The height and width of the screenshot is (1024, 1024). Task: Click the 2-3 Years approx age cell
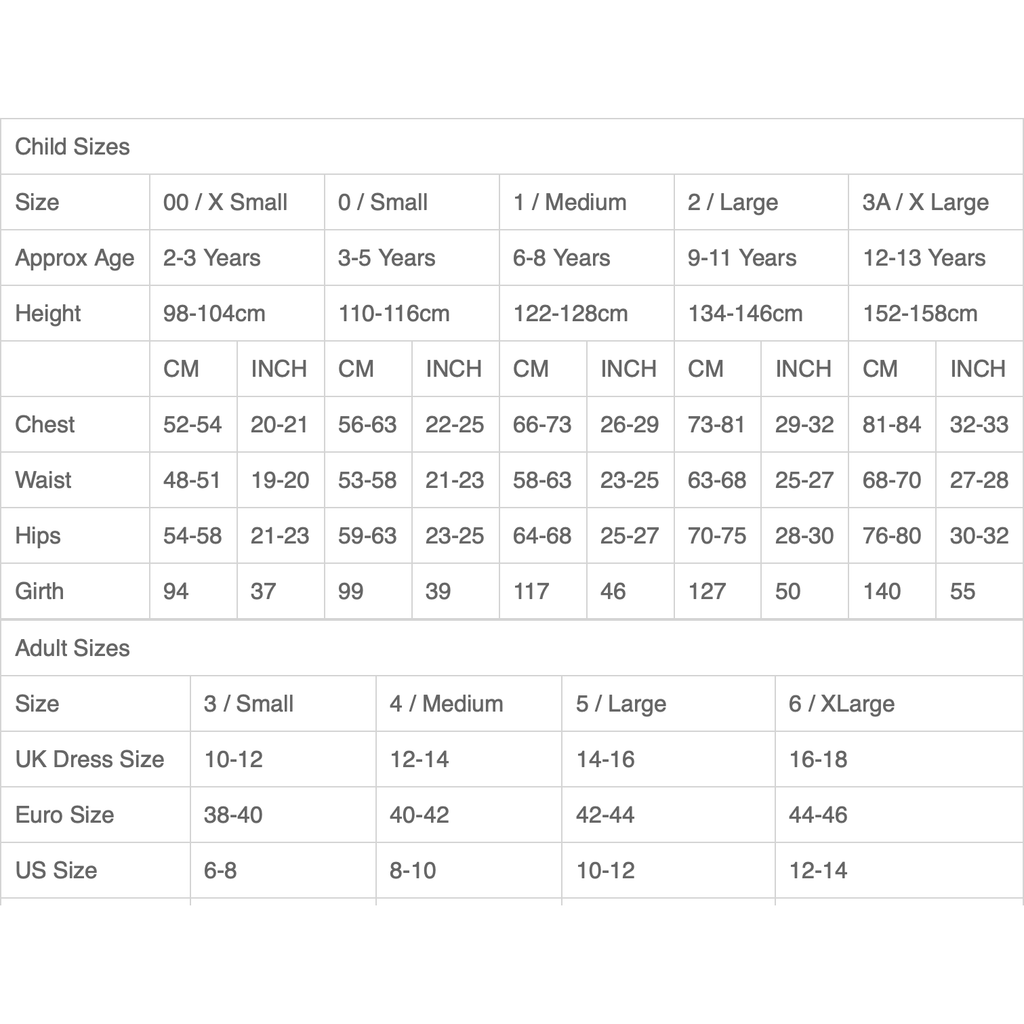[x=212, y=258]
